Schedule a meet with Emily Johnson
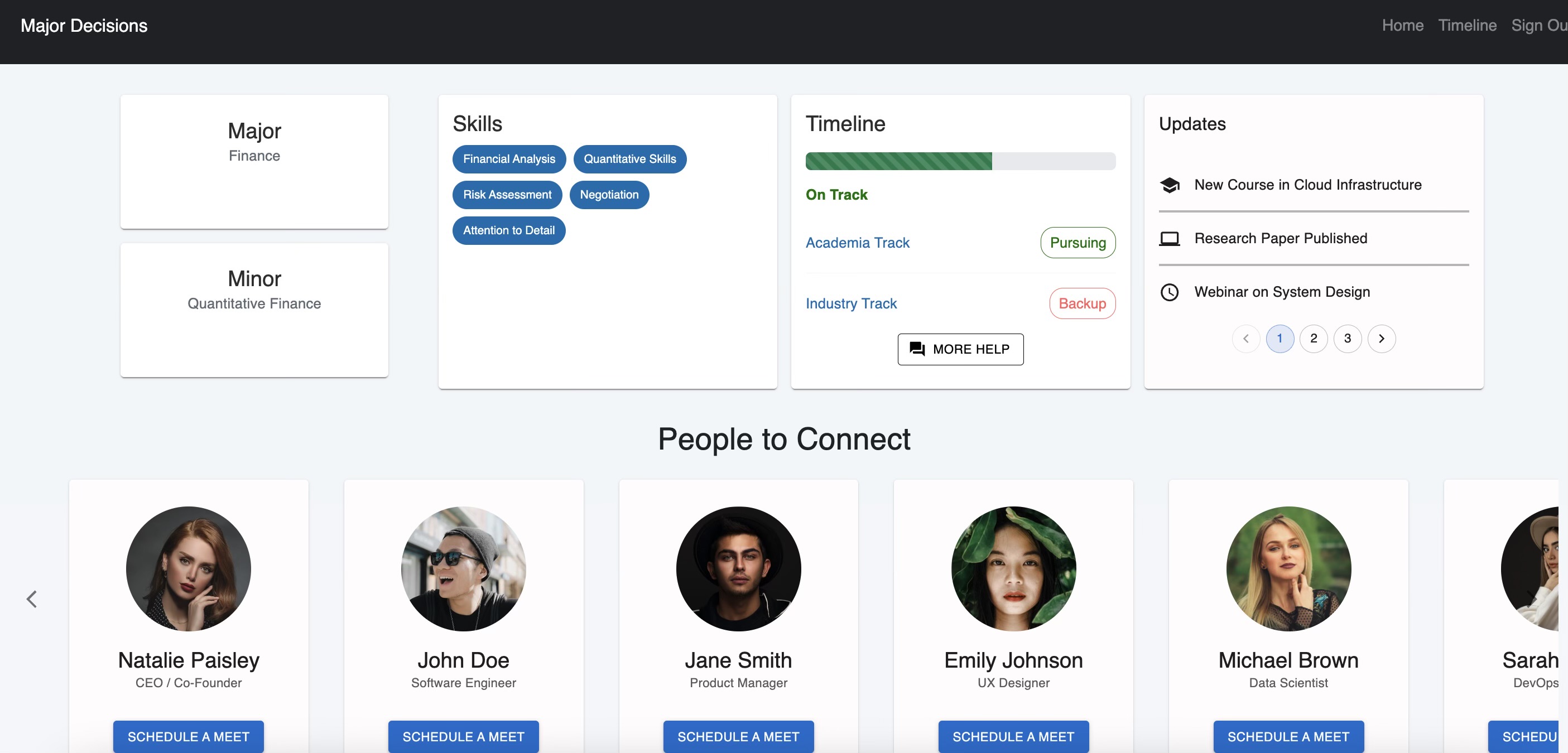Screen dimensions: 1568x753 (1013, 736)
